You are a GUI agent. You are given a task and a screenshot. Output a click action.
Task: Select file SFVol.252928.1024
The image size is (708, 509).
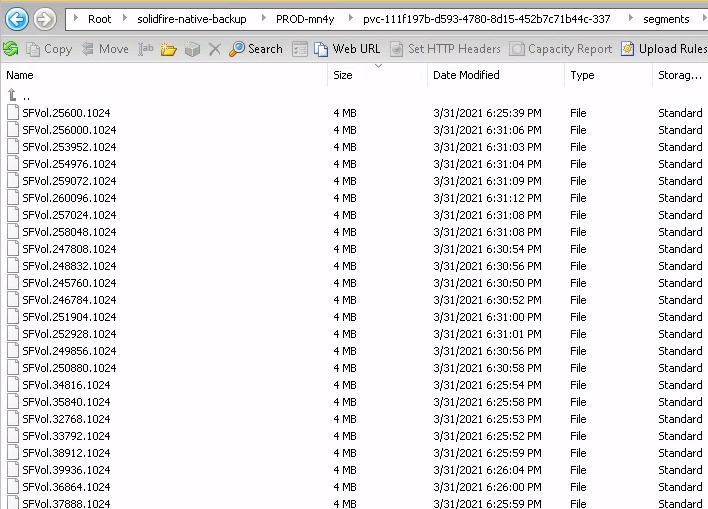[x=69, y=334]
